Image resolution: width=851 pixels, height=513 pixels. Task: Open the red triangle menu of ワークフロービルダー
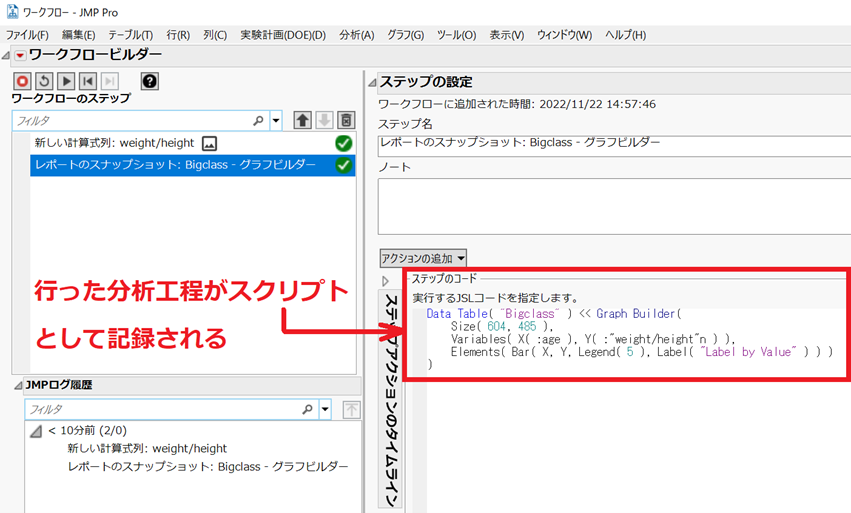pyautogui.click(x=20, y=55)
